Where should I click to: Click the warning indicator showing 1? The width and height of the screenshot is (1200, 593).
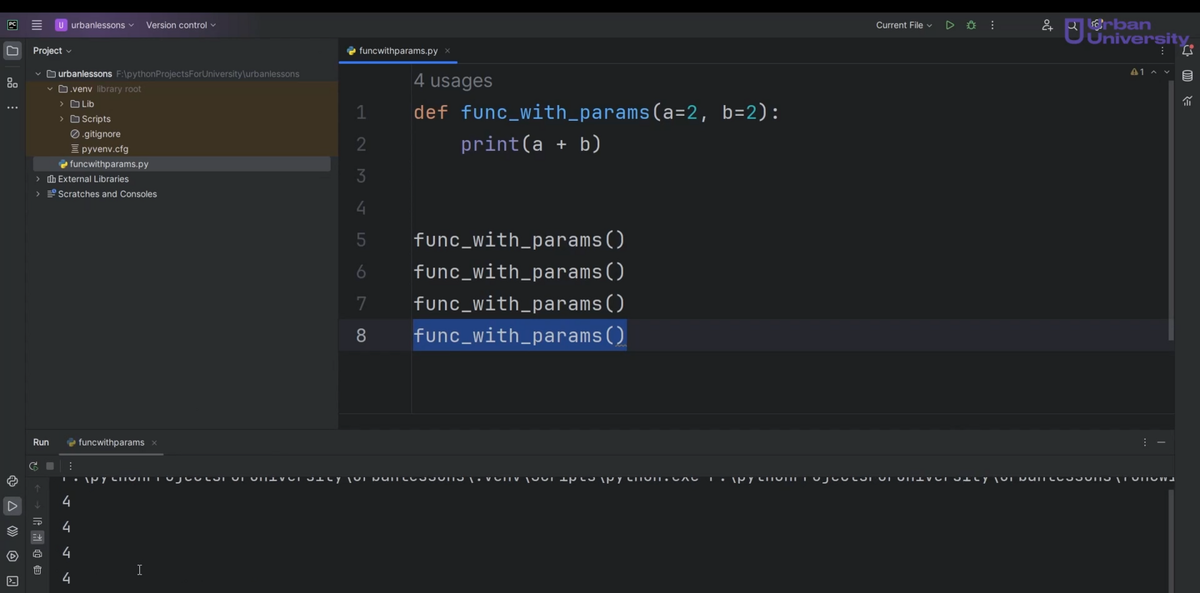coord(1137,72)
